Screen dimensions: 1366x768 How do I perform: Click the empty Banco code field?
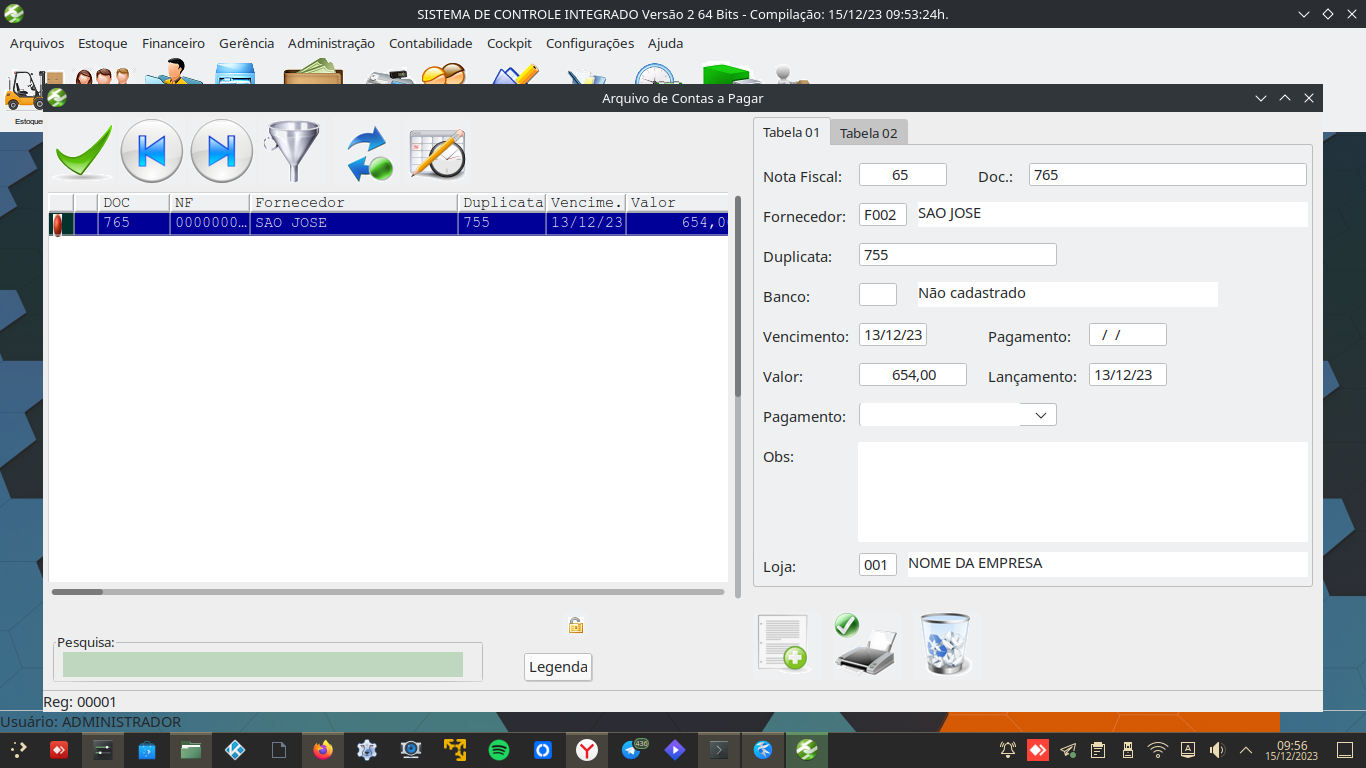(877, 294)
